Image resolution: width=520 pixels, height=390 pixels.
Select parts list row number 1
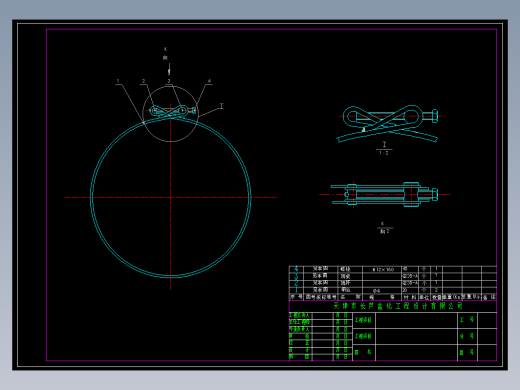tap(393, 290)
